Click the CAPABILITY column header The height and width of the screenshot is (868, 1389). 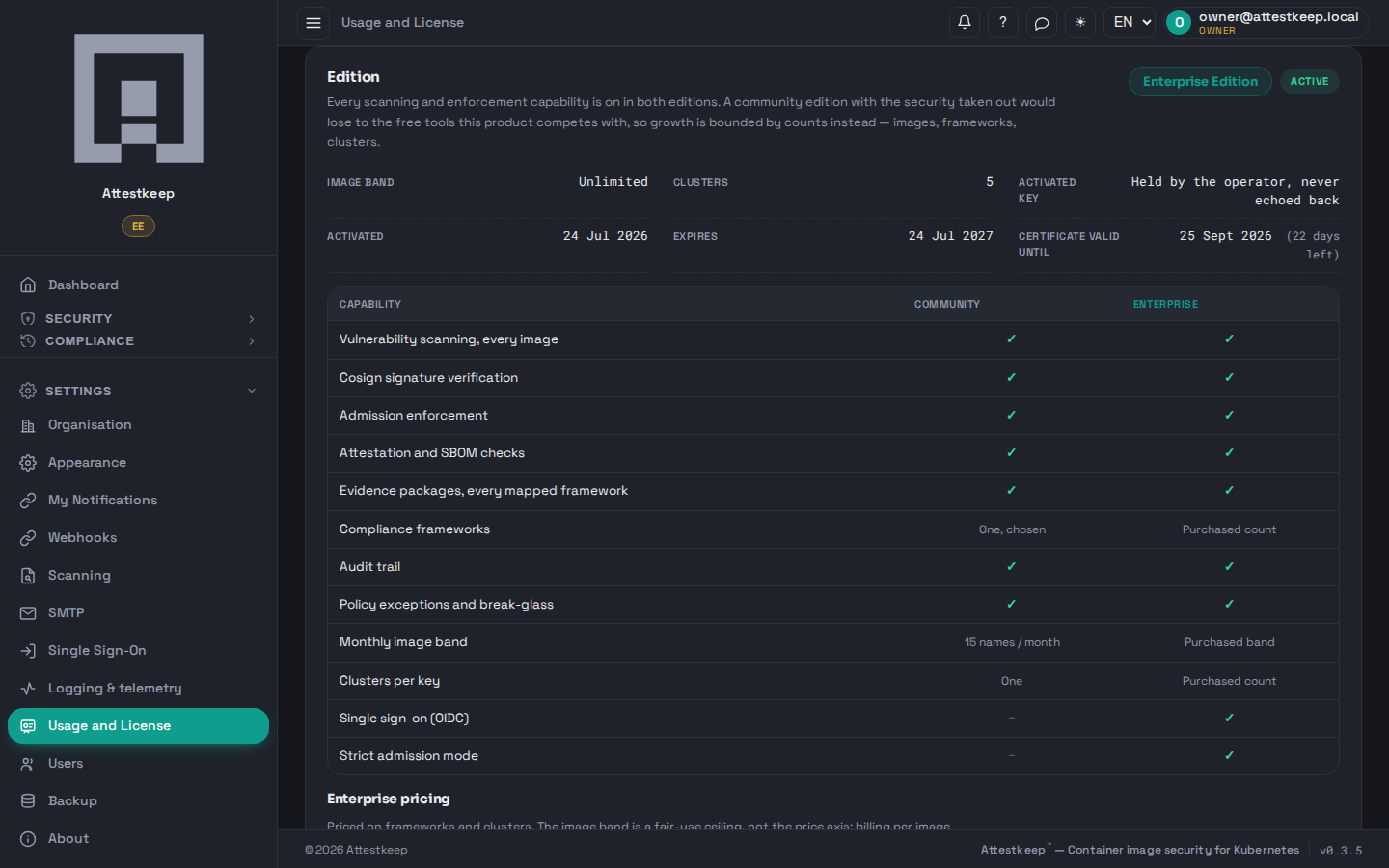[x=370, y=305]
